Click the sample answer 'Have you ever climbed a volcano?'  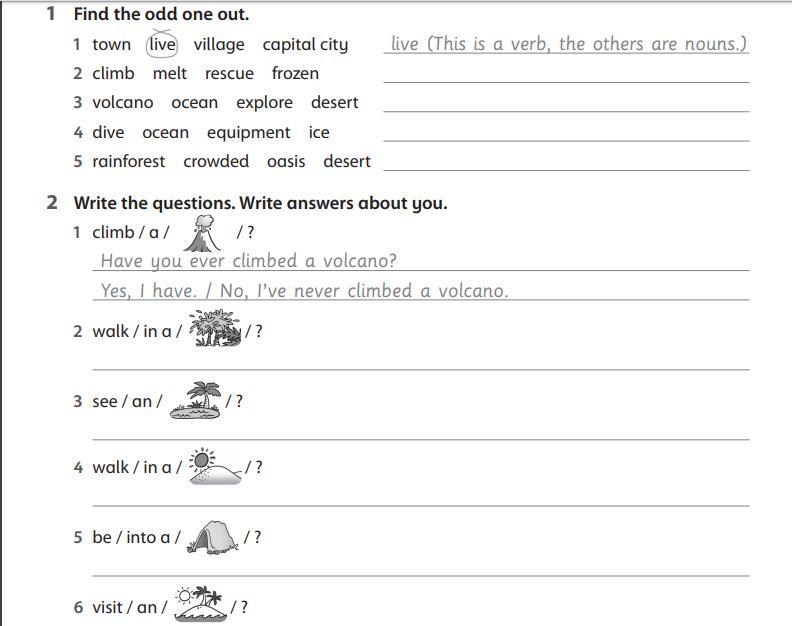[x=249, y=261]
